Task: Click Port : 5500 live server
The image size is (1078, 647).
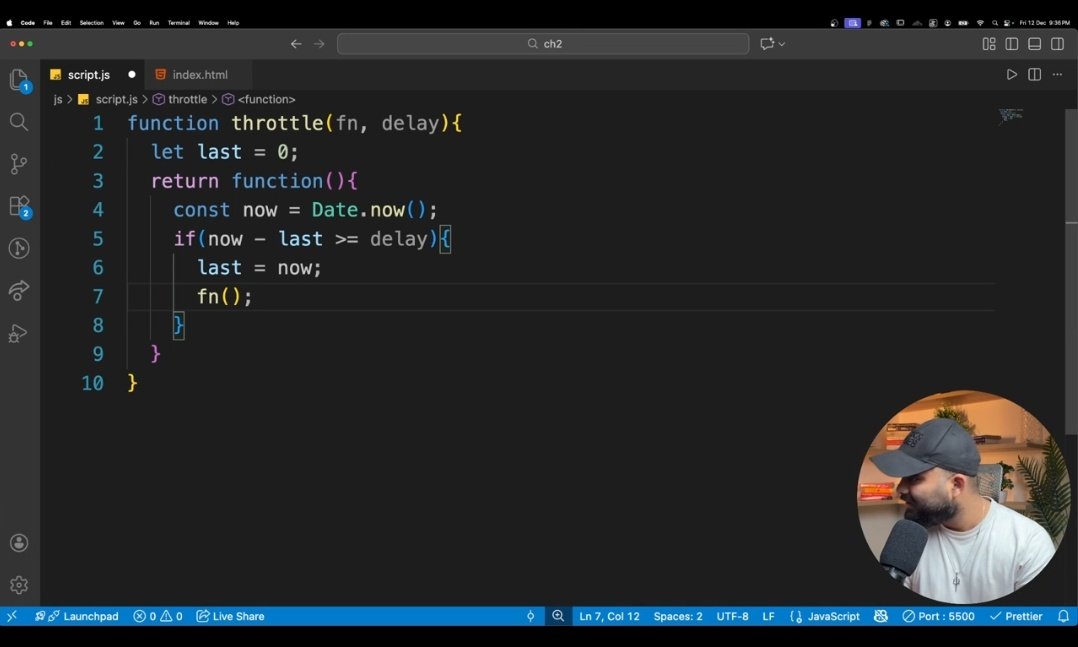Action: (938, 616)
